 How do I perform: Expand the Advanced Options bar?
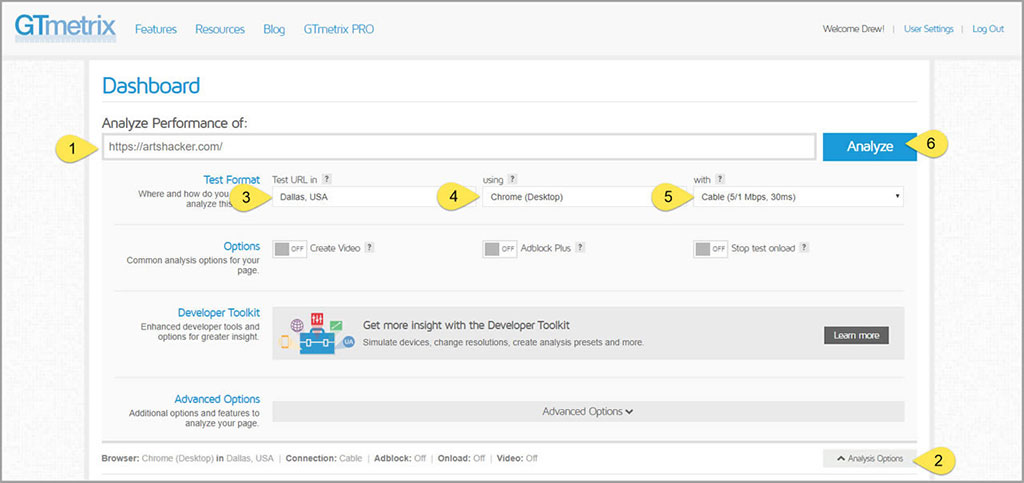tap(588, 412)
